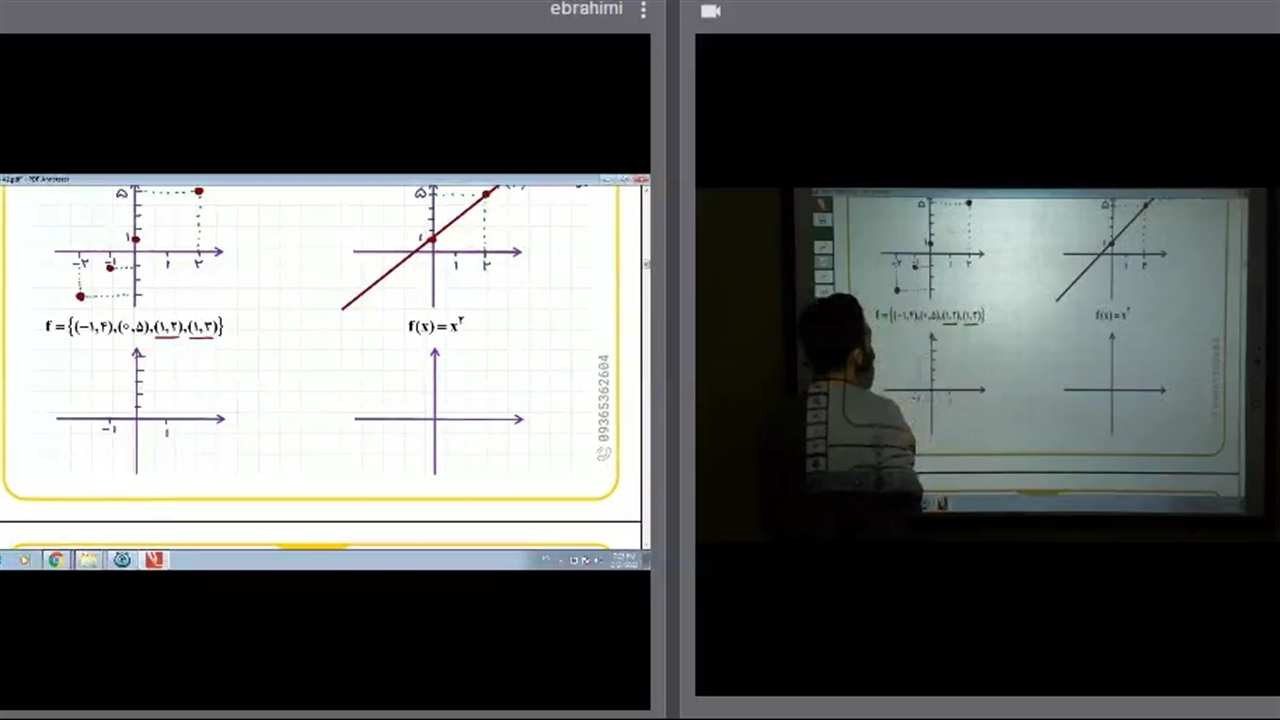Viewport: 1280px width, 720px height.
Task: Click the system tray volume icons
Action: click(580, 560)
